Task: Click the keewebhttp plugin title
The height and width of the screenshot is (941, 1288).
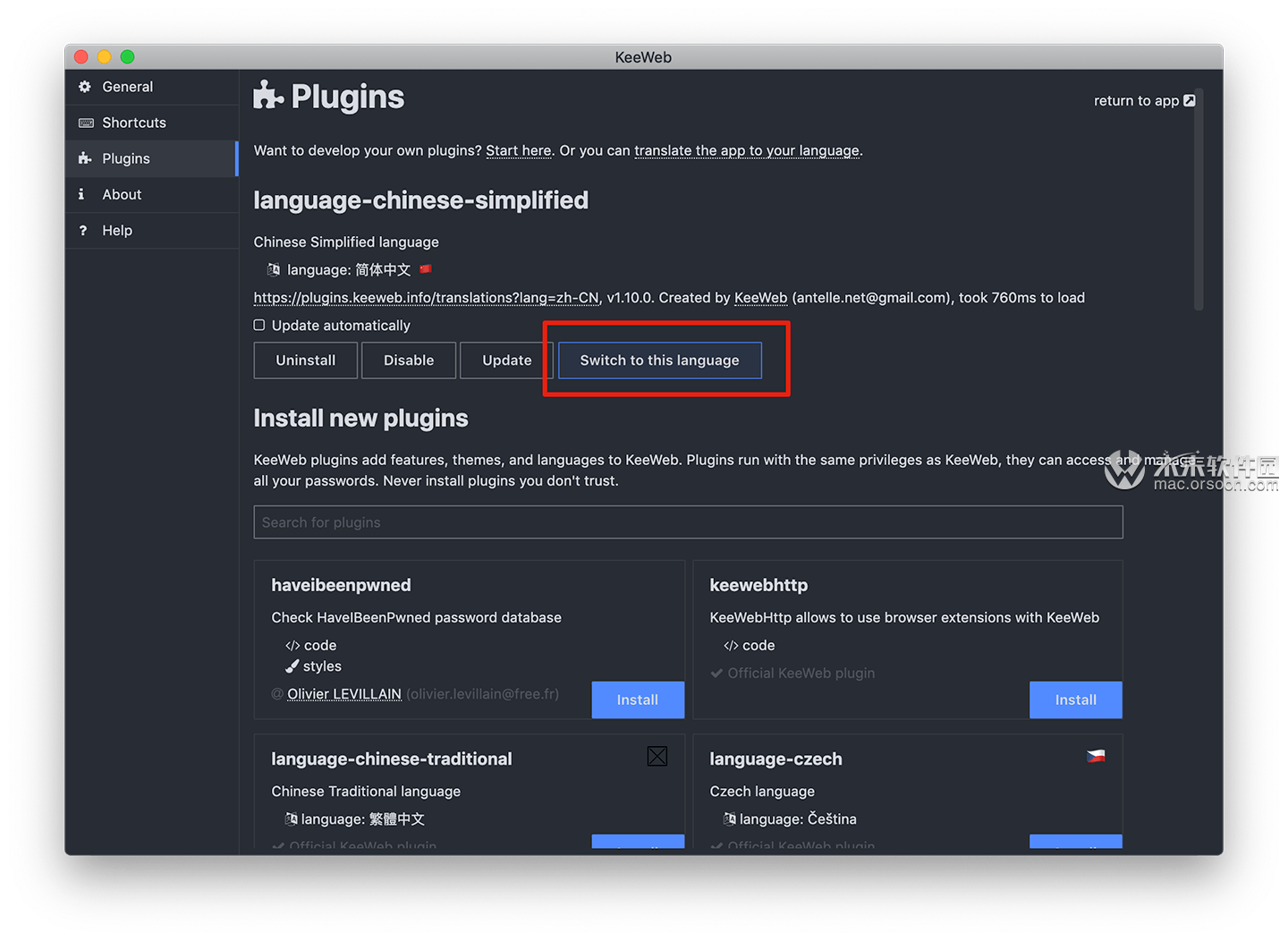Action: pyautogui.click(x=758, y=585)
